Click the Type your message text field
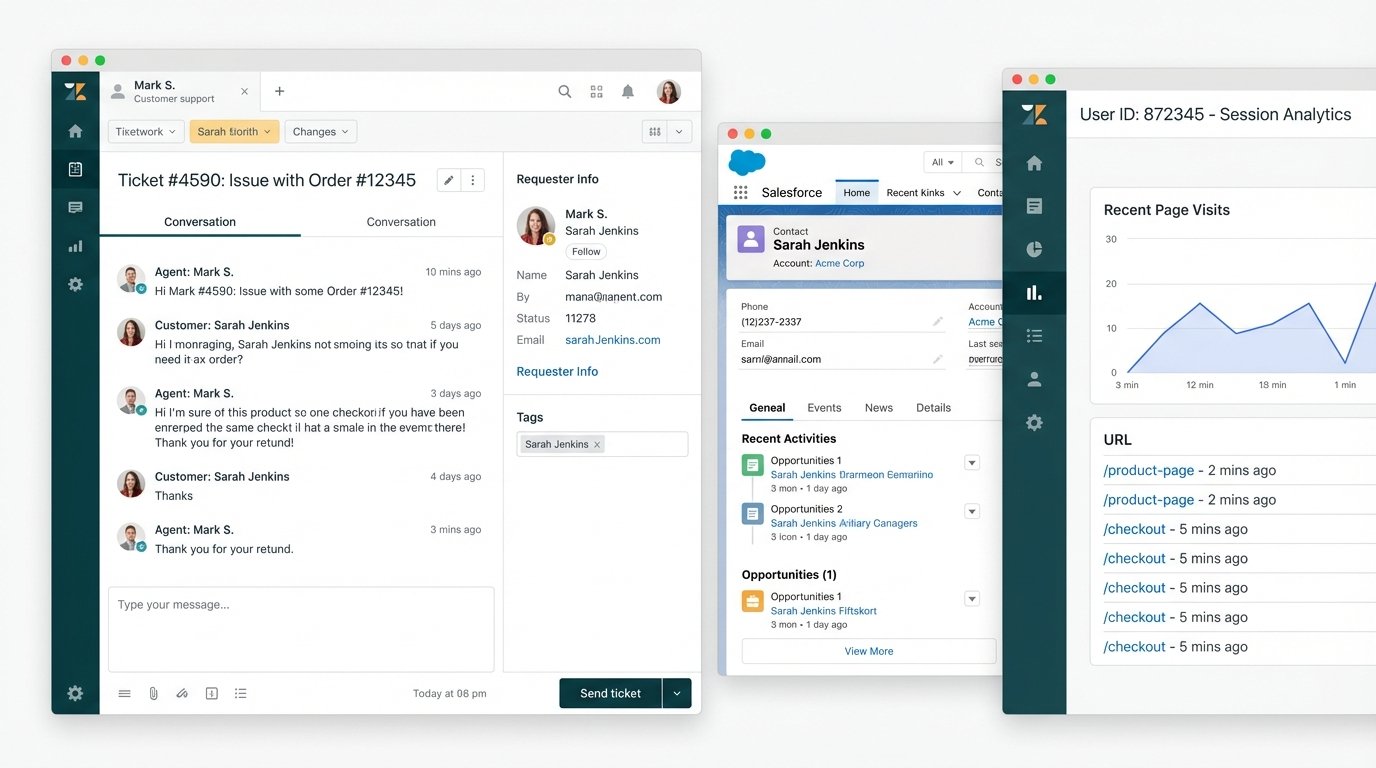 (301, 628)
